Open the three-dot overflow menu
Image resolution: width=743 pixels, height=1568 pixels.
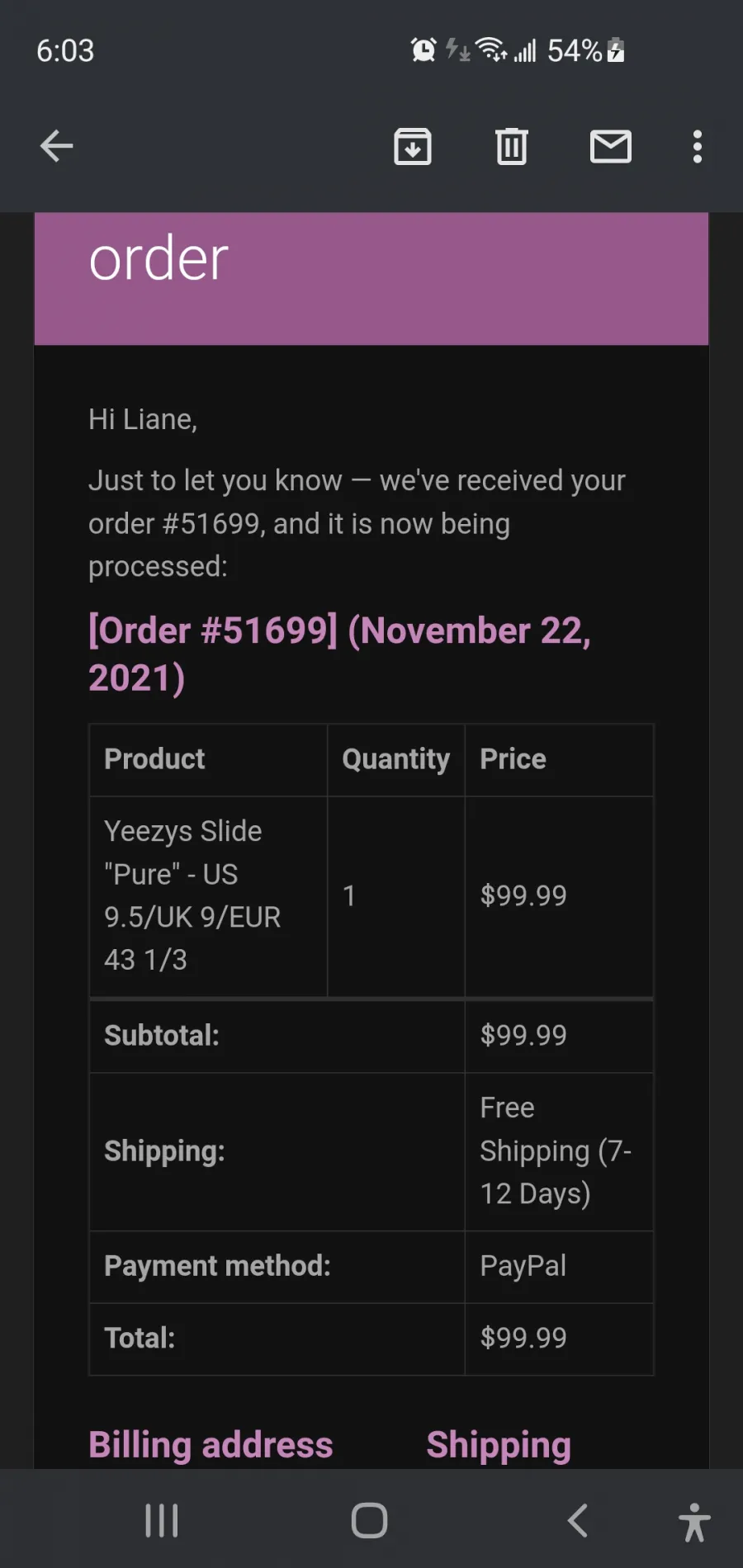click(698, 147)
